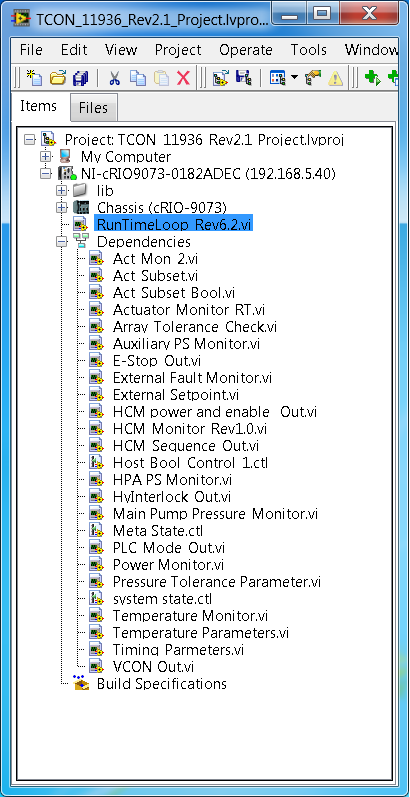Click the lib folder icon
The image size is (410, 797).
click(80, 191)
